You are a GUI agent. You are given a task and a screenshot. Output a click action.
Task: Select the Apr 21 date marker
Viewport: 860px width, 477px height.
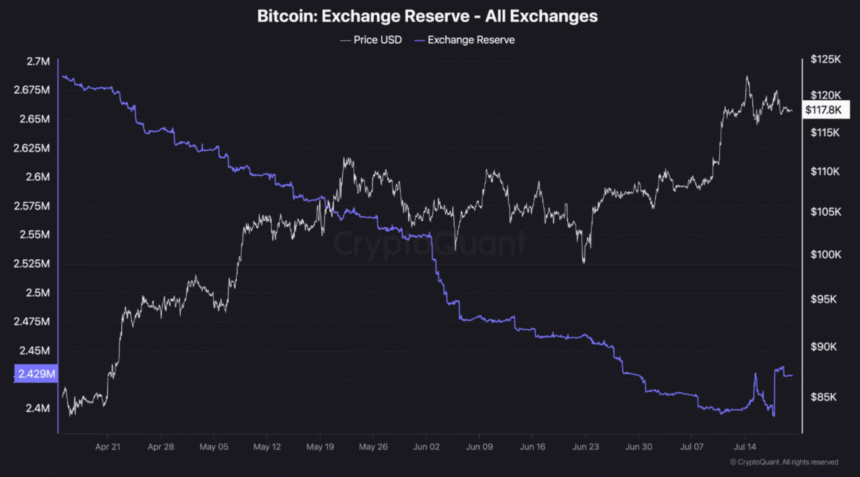click(108, 448)
